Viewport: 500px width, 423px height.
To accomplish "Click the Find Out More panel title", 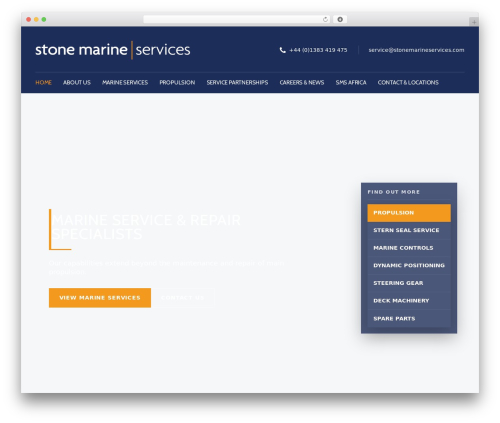I will tap(394, 192).
